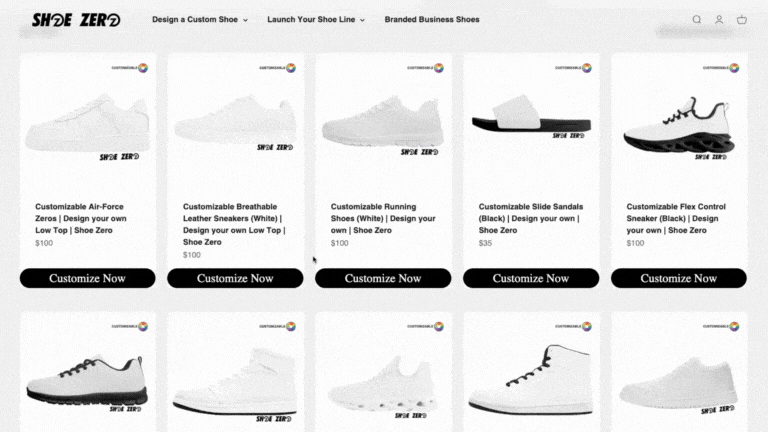Viewport: 768px width, 432px height.
Task: Open the user account icon
Action: coord(719,20)
